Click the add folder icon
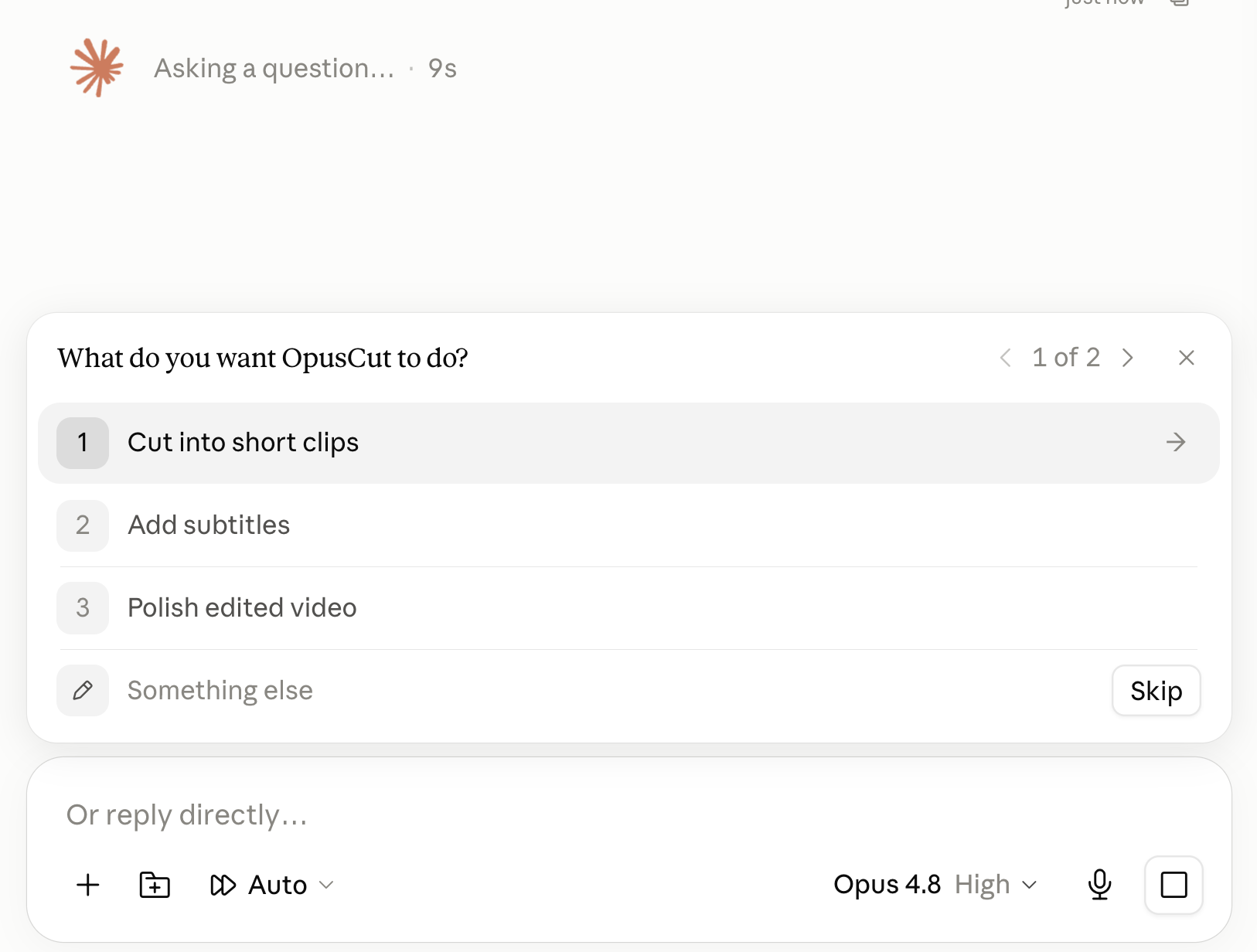 [155, 885]
